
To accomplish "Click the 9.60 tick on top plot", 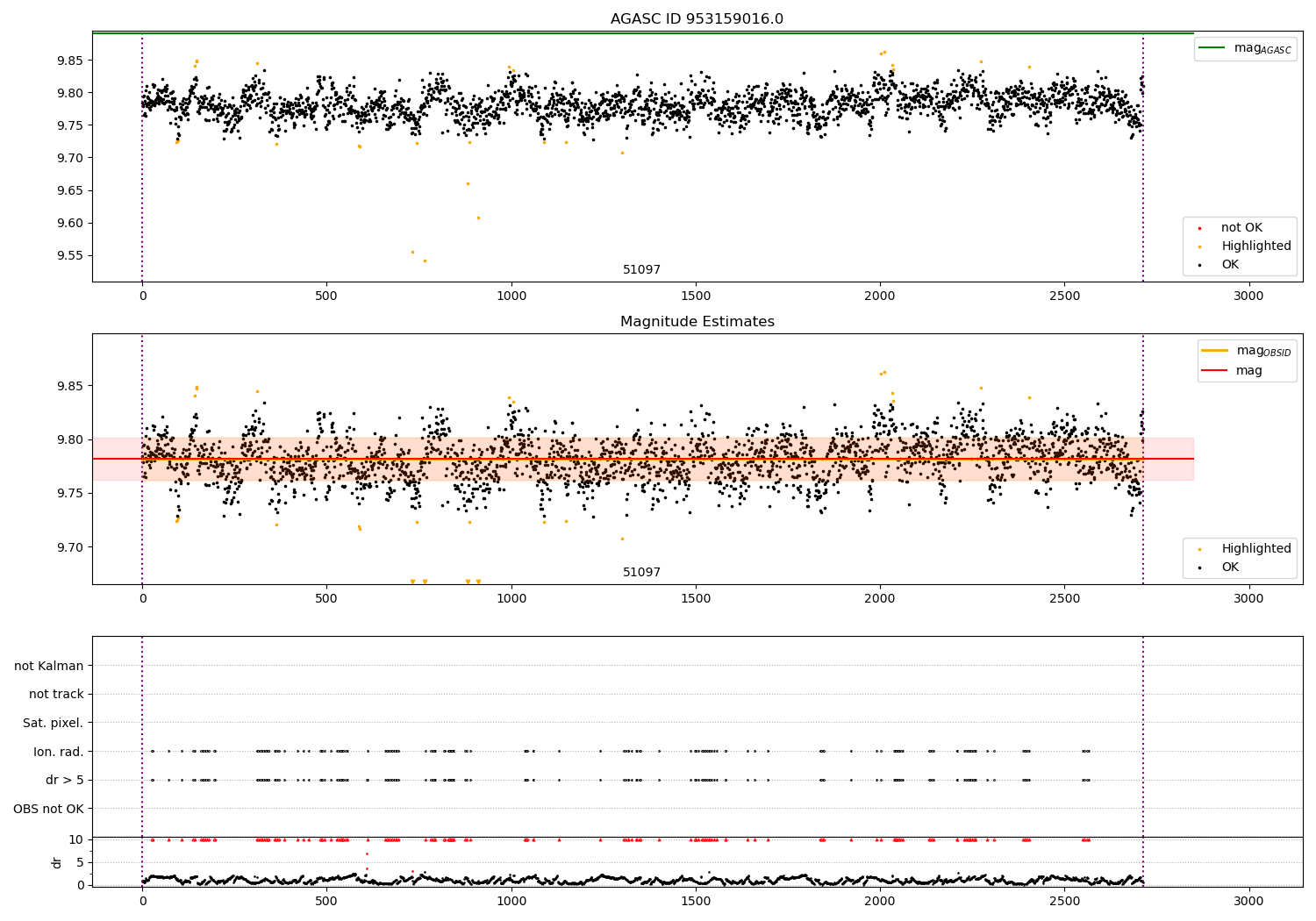I will [69, 223].
